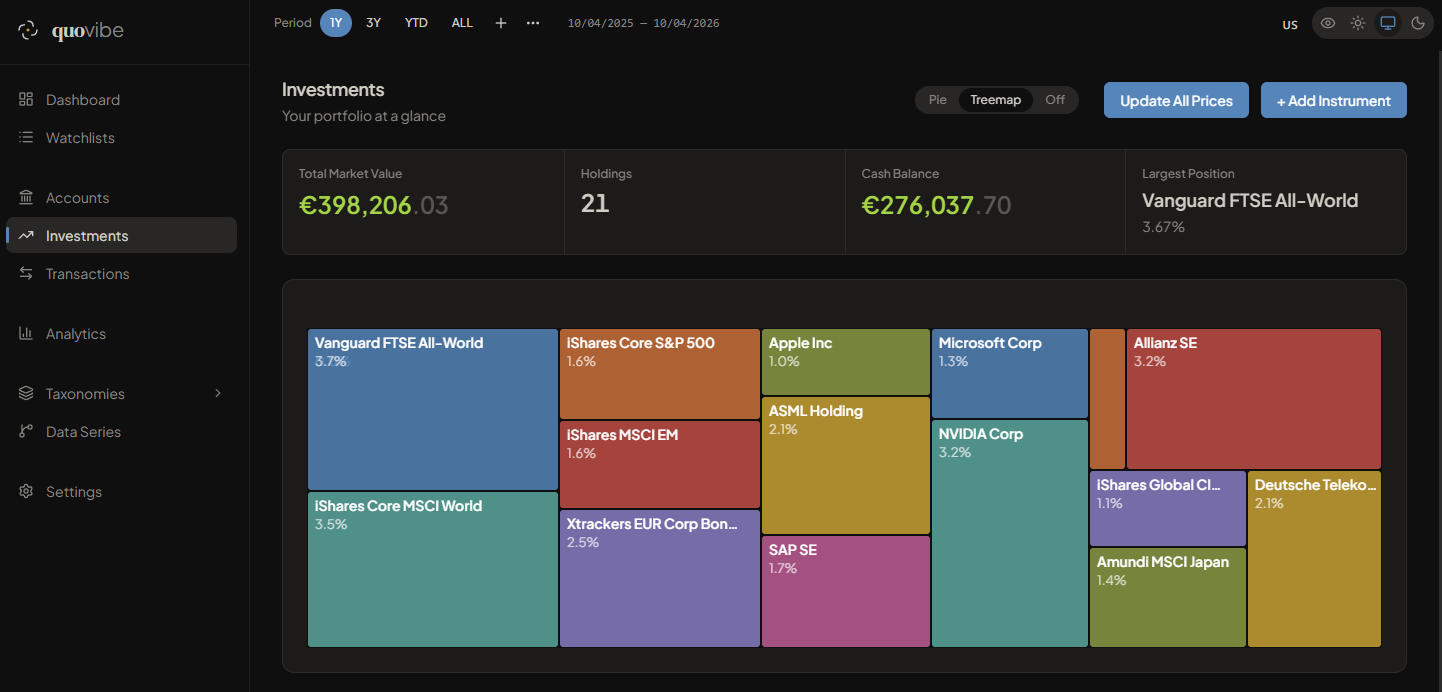Open more period options ellipsis menu
This screenshot has height=692, width=1442.
pyautogui.click(x=533, y=23)
